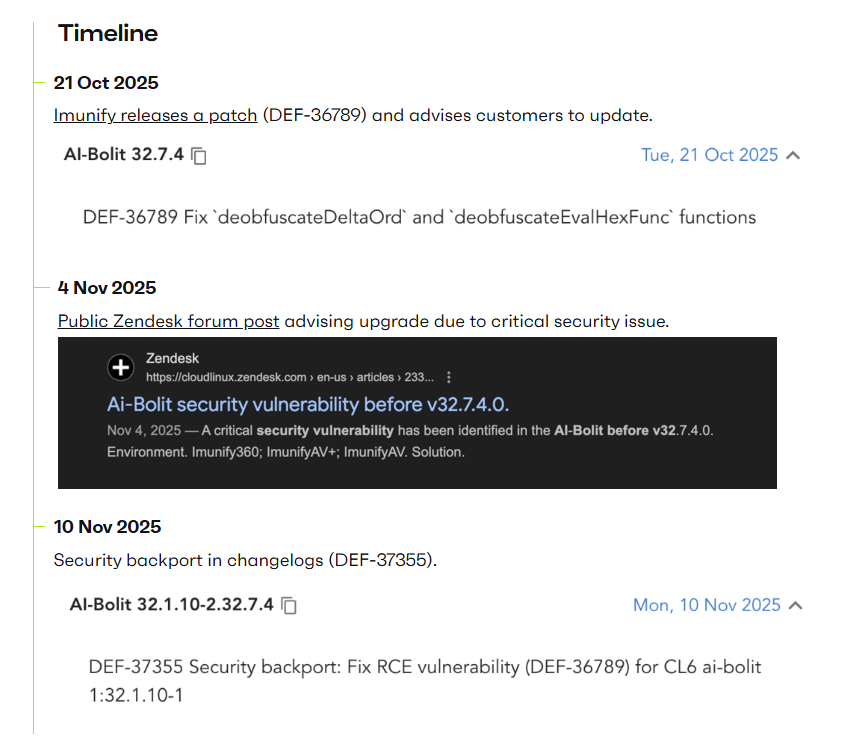Follow the "Public Zendesk forum post" link
The width and height of the screenshot is (858, 746).
click(x=168, y=321)
